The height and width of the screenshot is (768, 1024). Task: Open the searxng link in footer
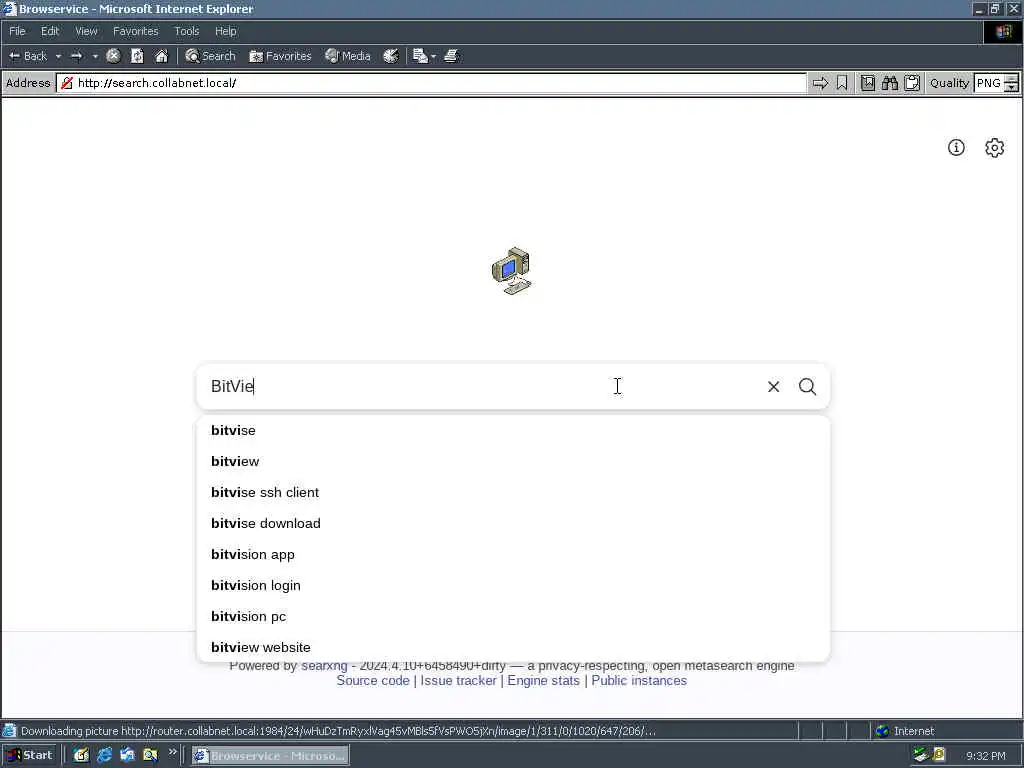(324, 665)
